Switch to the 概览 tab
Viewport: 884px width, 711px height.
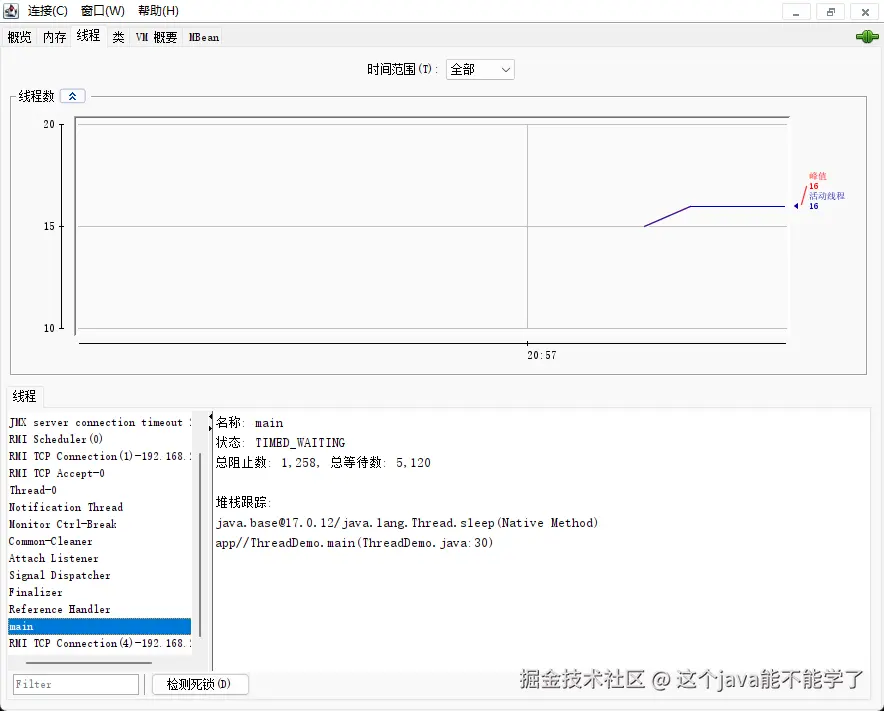coord(20,37)
